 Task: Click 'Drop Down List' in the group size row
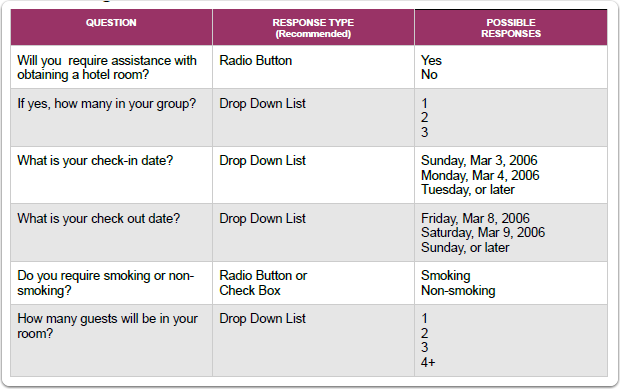(263, 104)
